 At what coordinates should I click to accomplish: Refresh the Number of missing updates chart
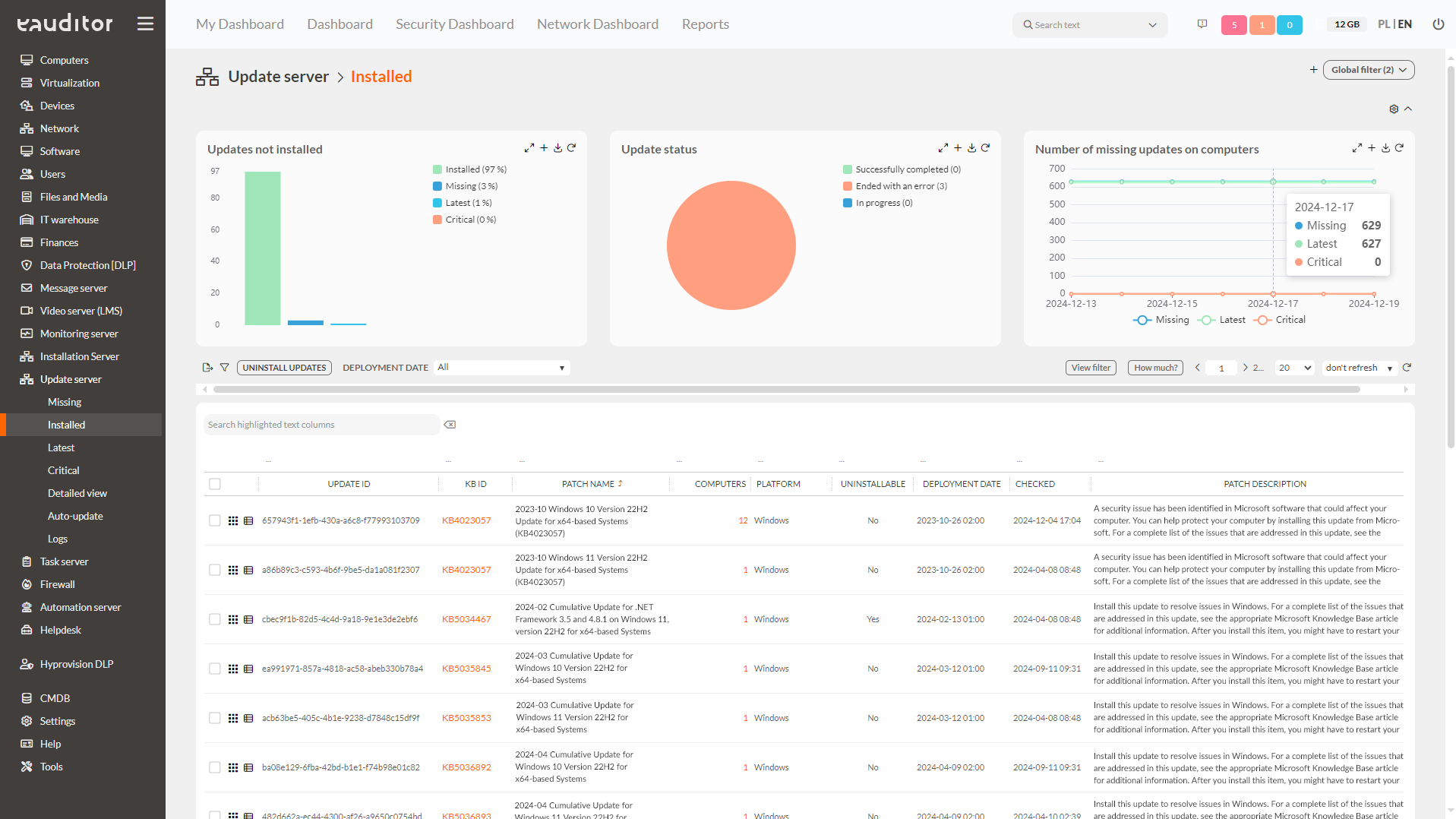[1399, 148]
